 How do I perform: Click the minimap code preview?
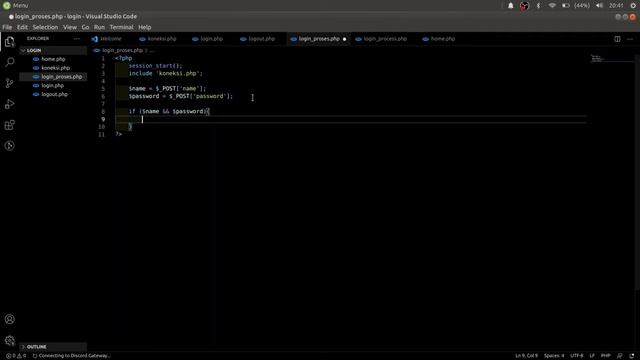click(x=597, y=58)
